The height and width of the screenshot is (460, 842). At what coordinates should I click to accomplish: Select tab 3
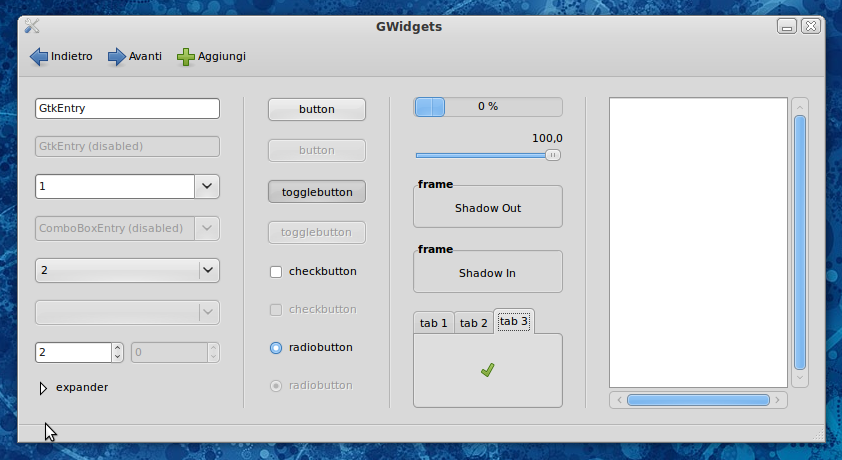tap(513, 322)
